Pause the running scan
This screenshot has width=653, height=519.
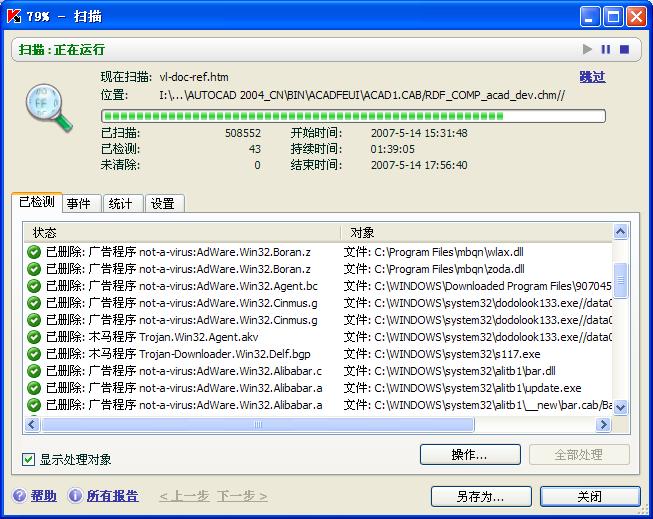606,49
